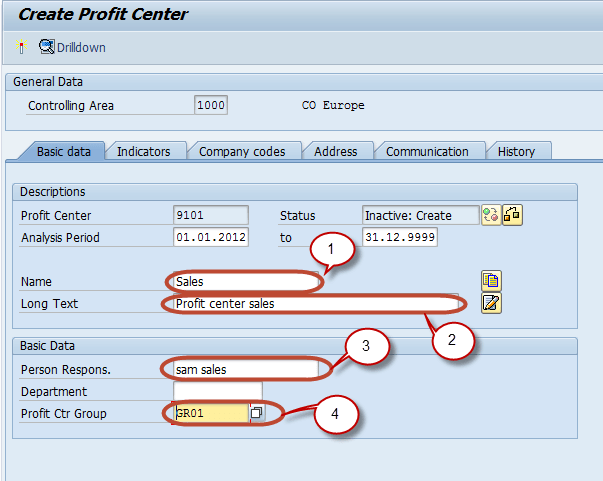
Task: Show the History tab
Action: tap(516, 151)
